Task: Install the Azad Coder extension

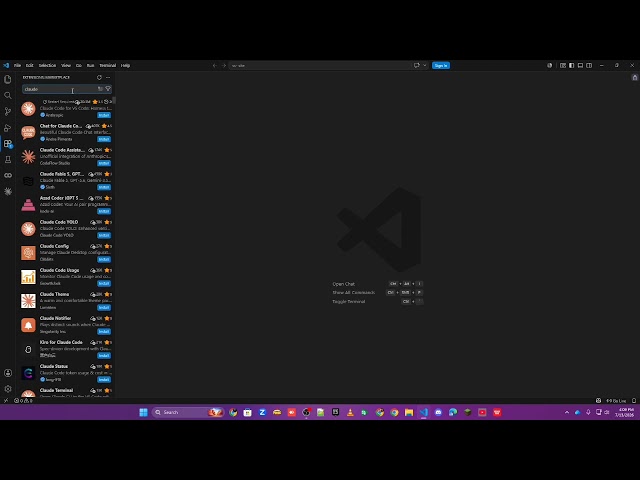Action: pyautogui.click(x=104, y=211)
